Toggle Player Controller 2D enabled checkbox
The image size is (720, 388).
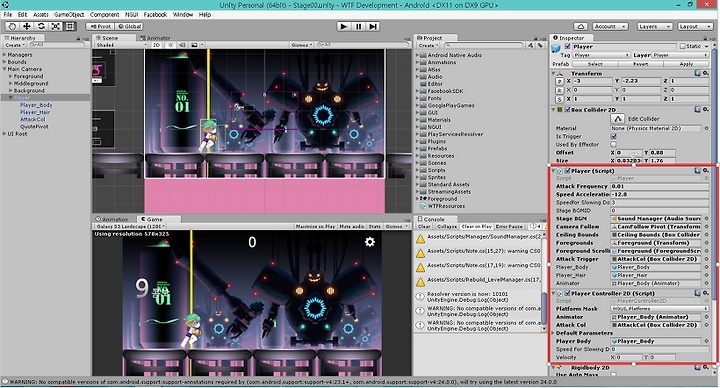pos(568,293)
